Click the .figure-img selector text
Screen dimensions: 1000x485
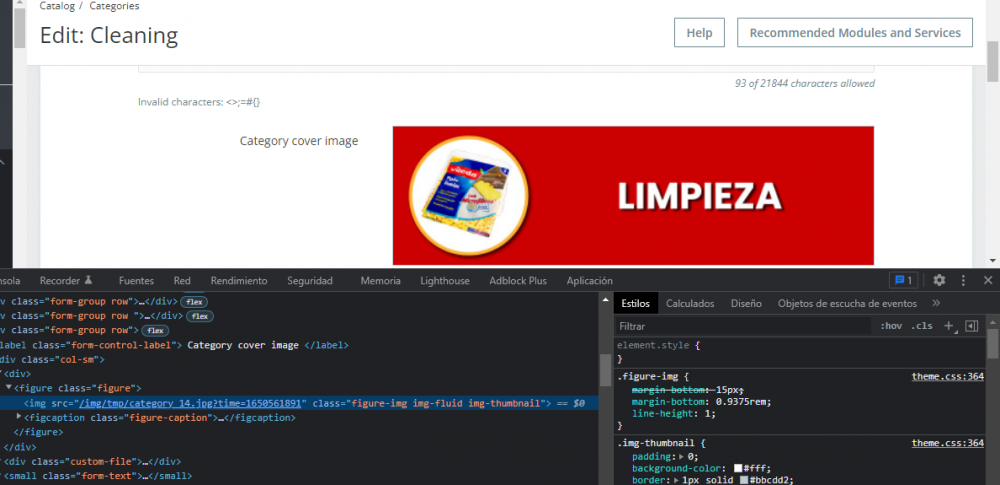(x=649, y=377)
